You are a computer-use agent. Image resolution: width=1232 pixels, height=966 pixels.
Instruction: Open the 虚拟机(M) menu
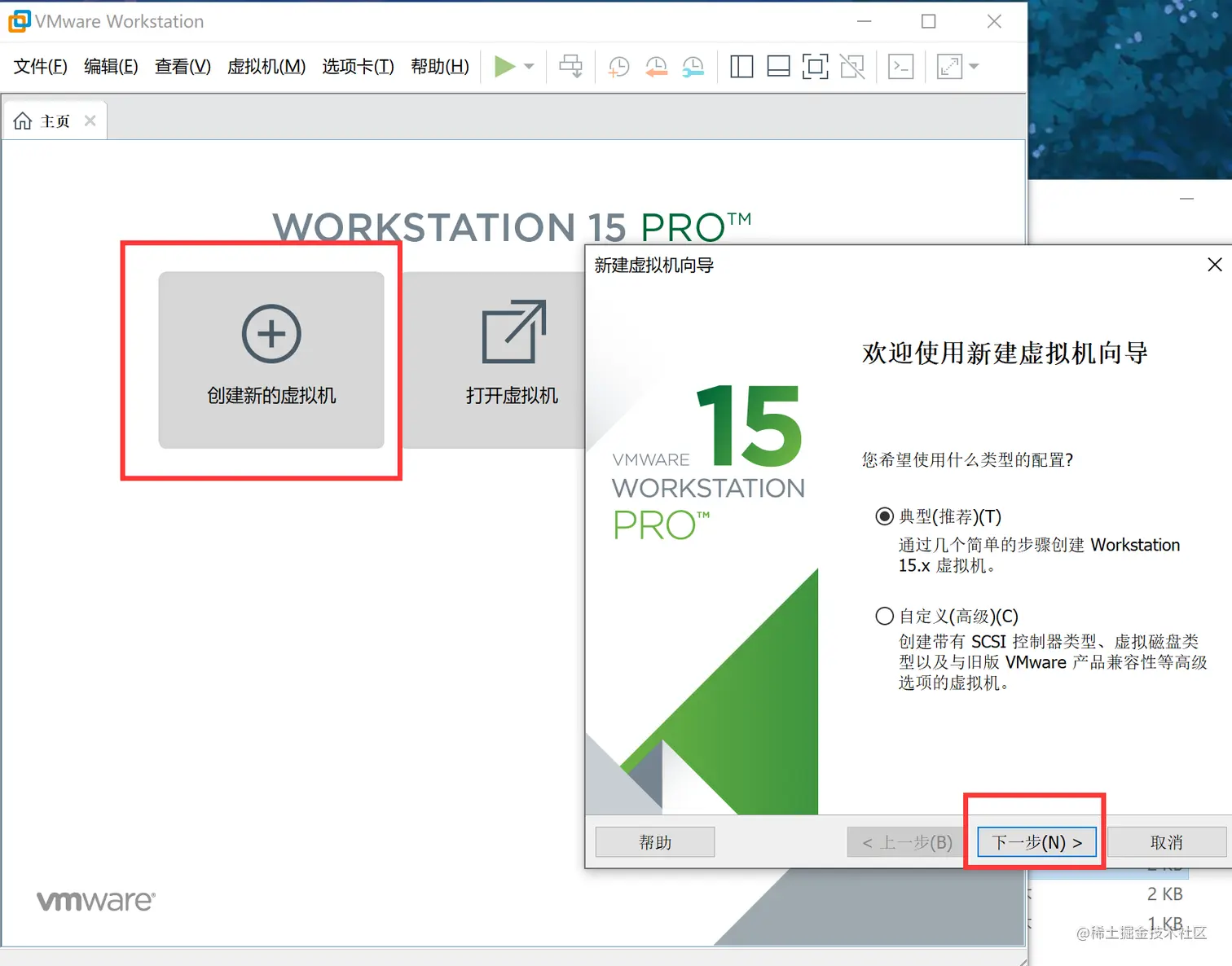pos(266,67)
